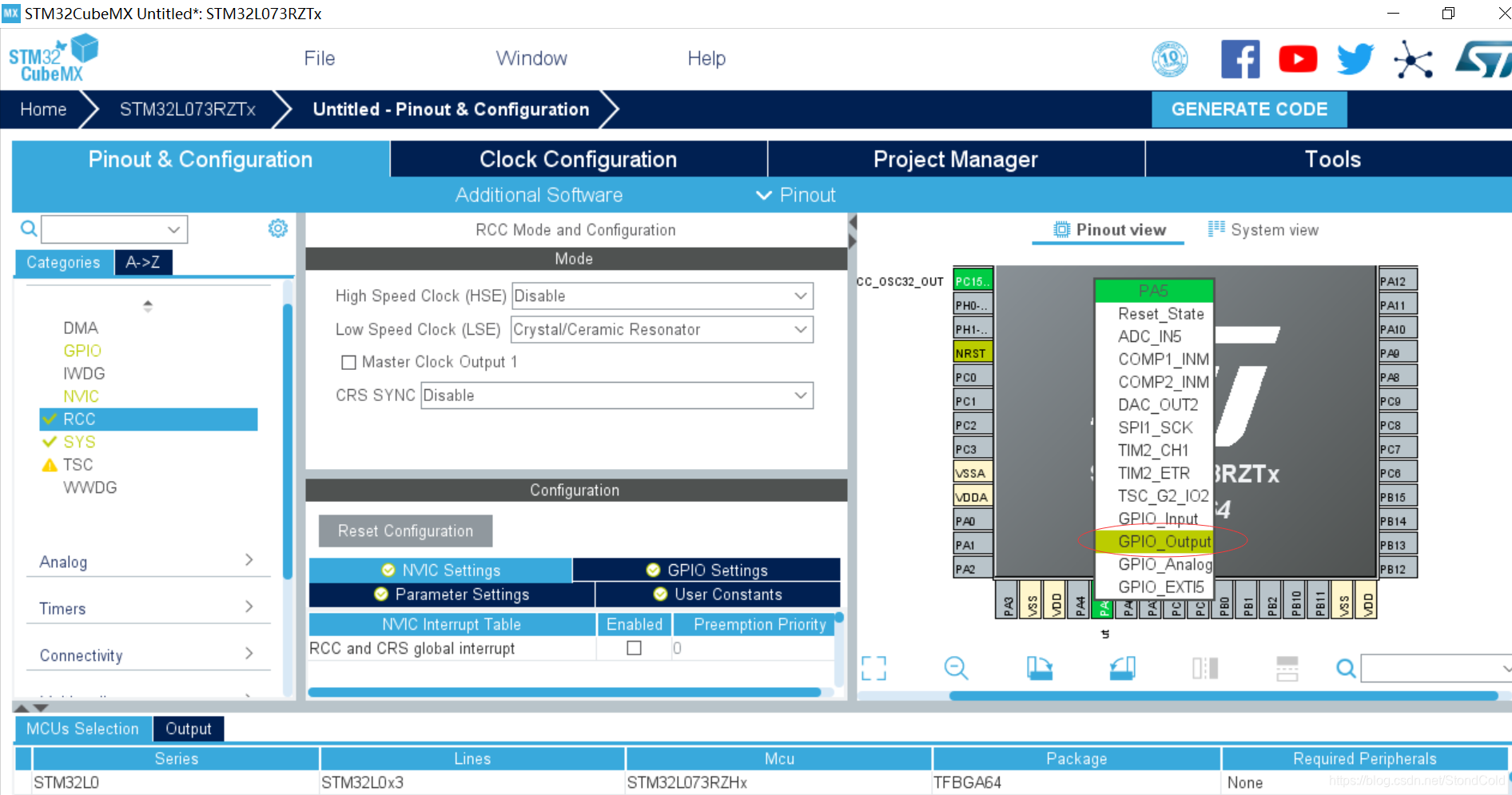Switch to Tools tab
The width and height of the screenshot is (1512, 795).
[x=1330, y=159]
